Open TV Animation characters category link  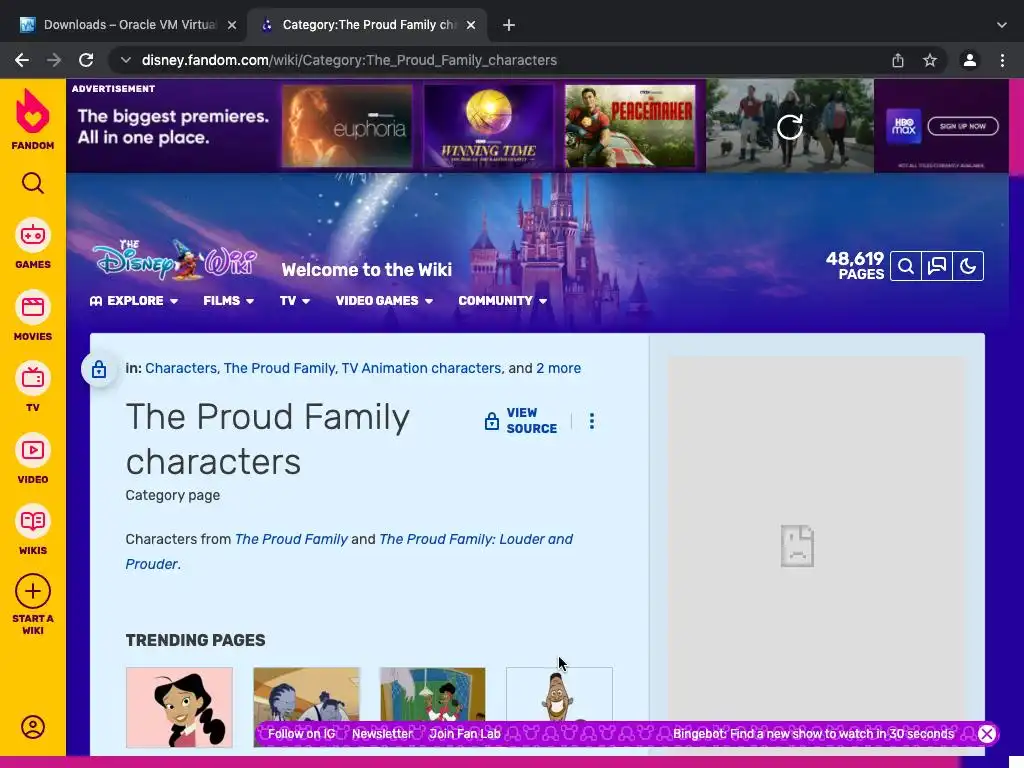tap(421, 368)
